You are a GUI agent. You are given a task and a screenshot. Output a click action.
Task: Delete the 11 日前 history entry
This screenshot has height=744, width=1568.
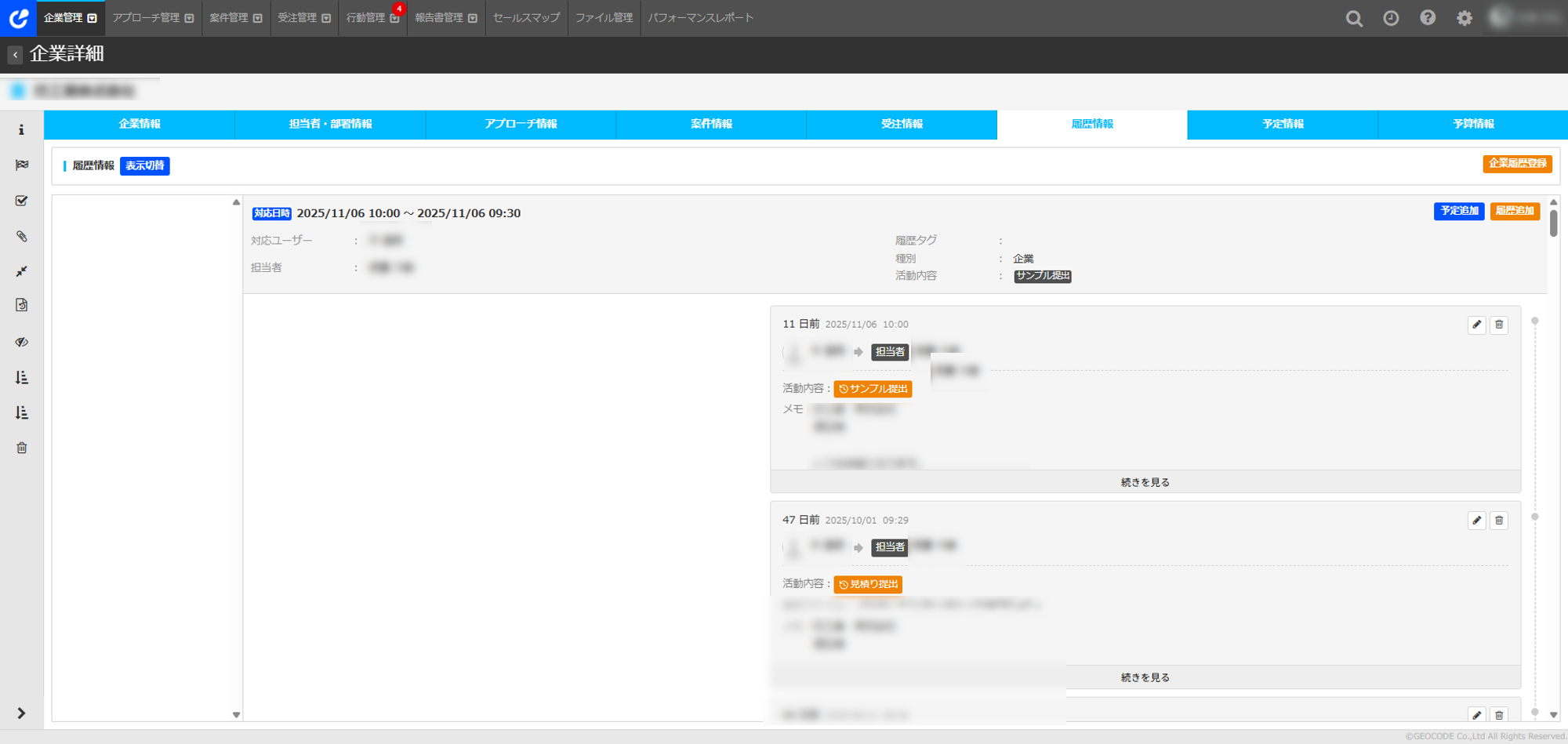(1499, 325)
